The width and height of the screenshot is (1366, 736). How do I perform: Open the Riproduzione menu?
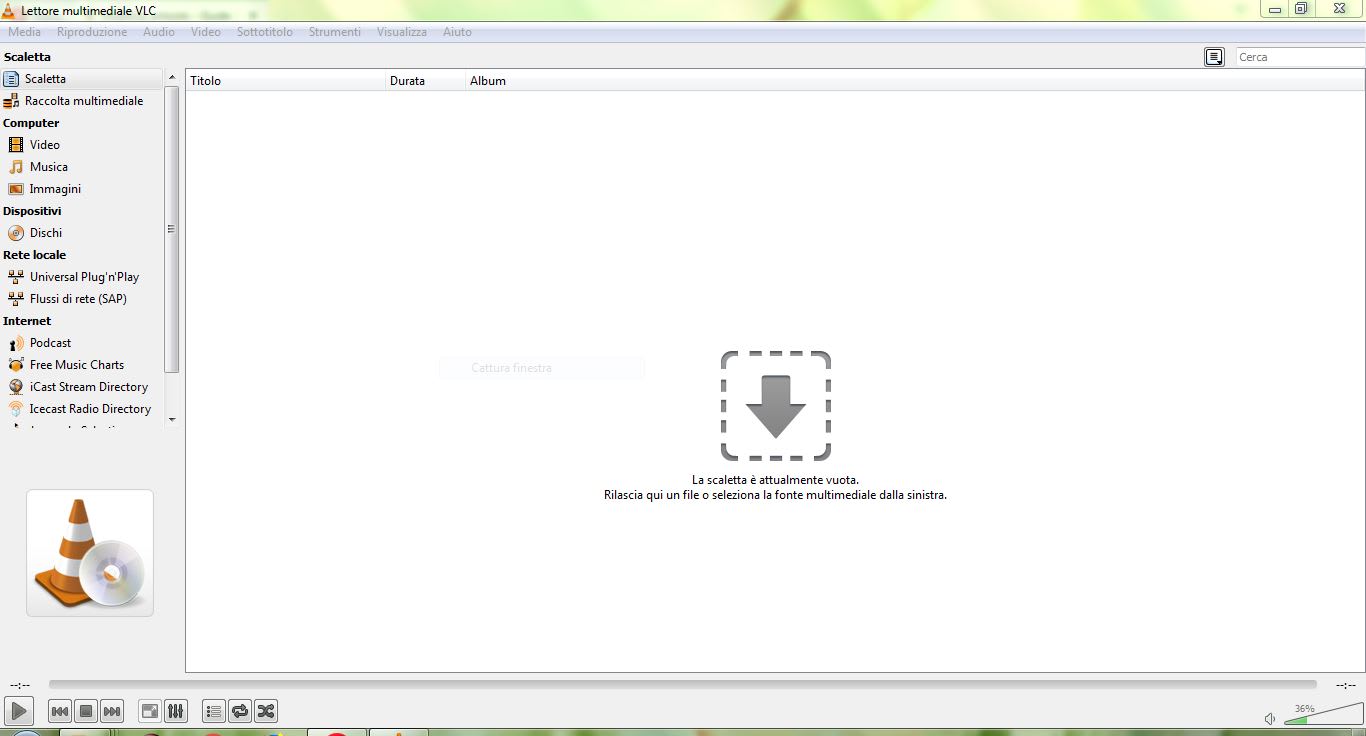(x=92, y=32)
